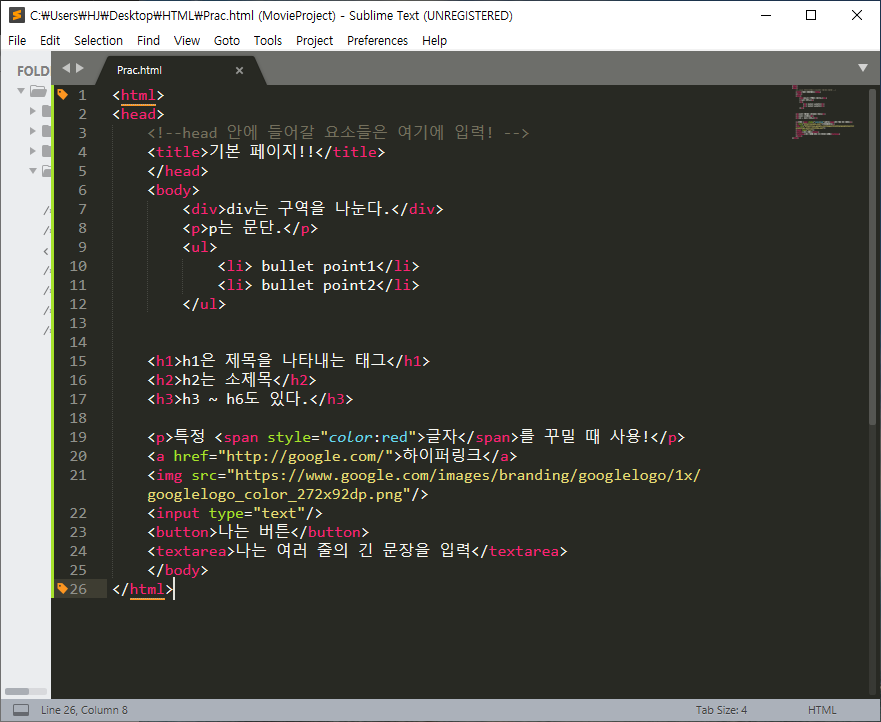
Task: Close the Prac.html tab
Action: coord(239,70)
